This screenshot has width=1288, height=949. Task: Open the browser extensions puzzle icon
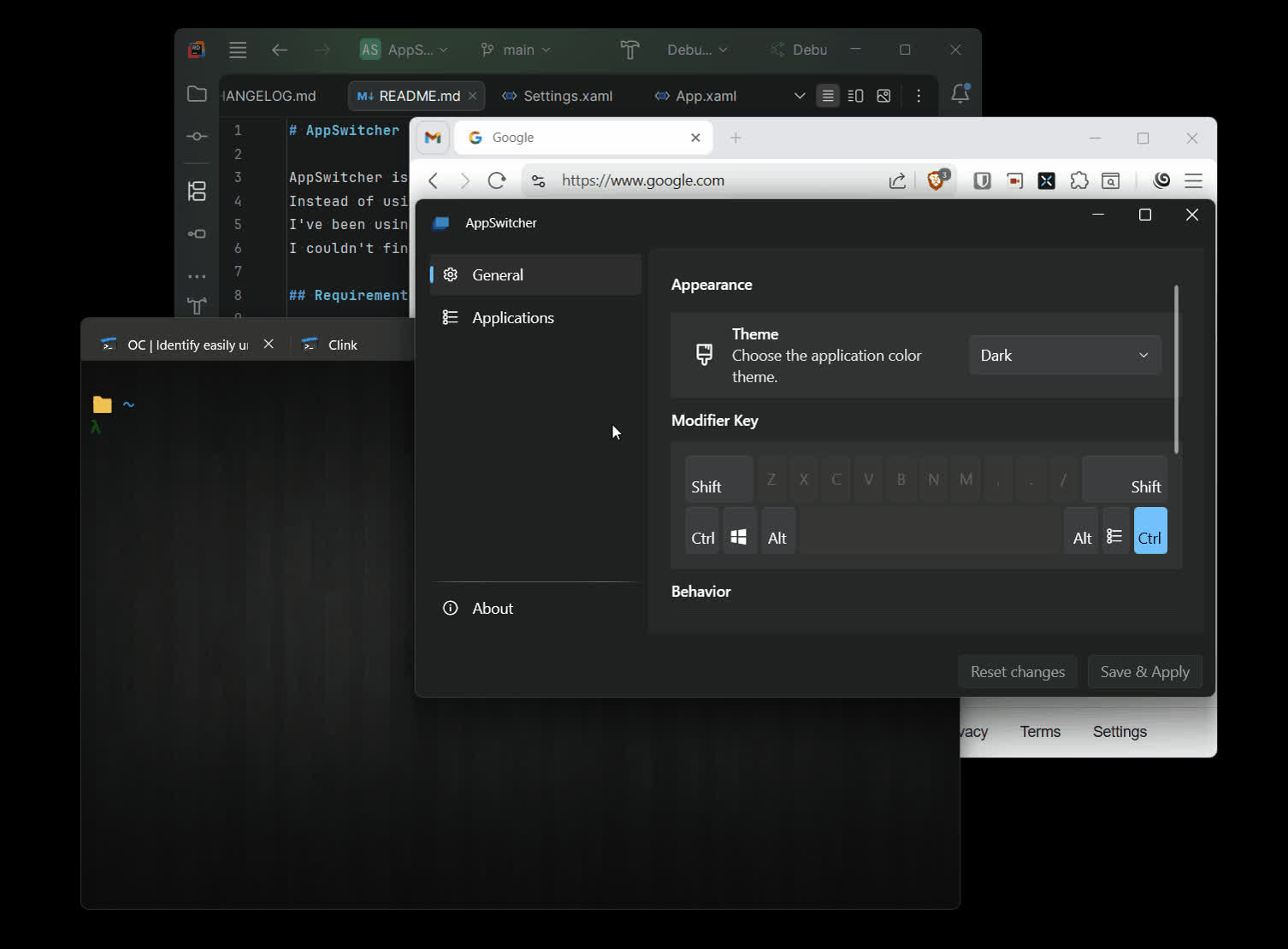pos(1079,180)
